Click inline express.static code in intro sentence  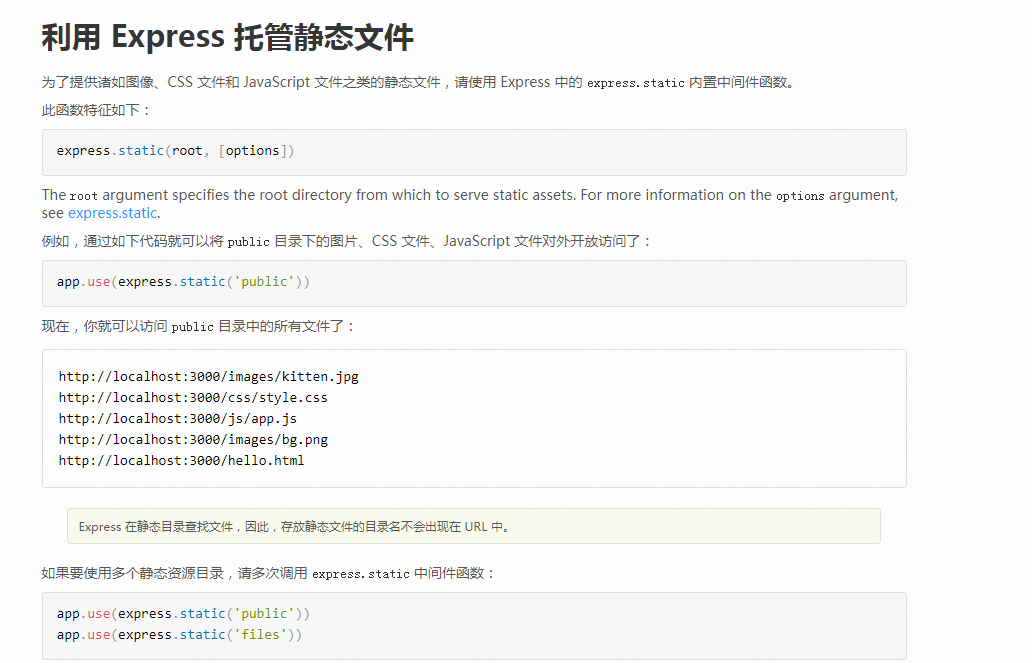tap(635, 83)
